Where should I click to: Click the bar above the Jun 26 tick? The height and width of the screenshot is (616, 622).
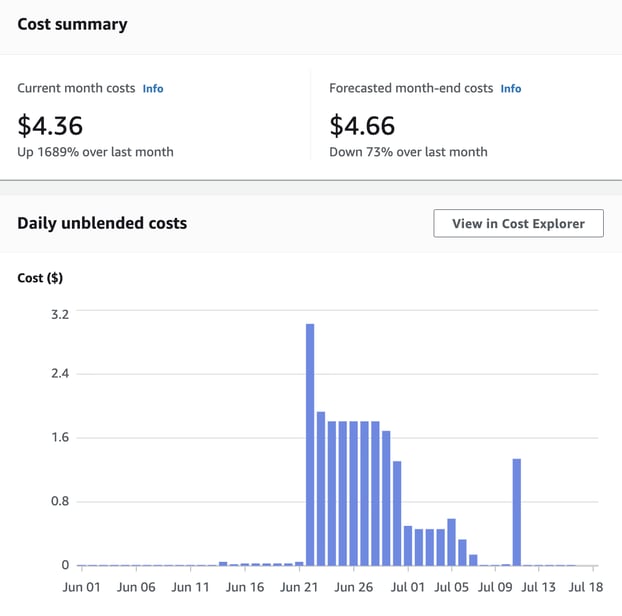pyautogui.click(x=354, y=493)
